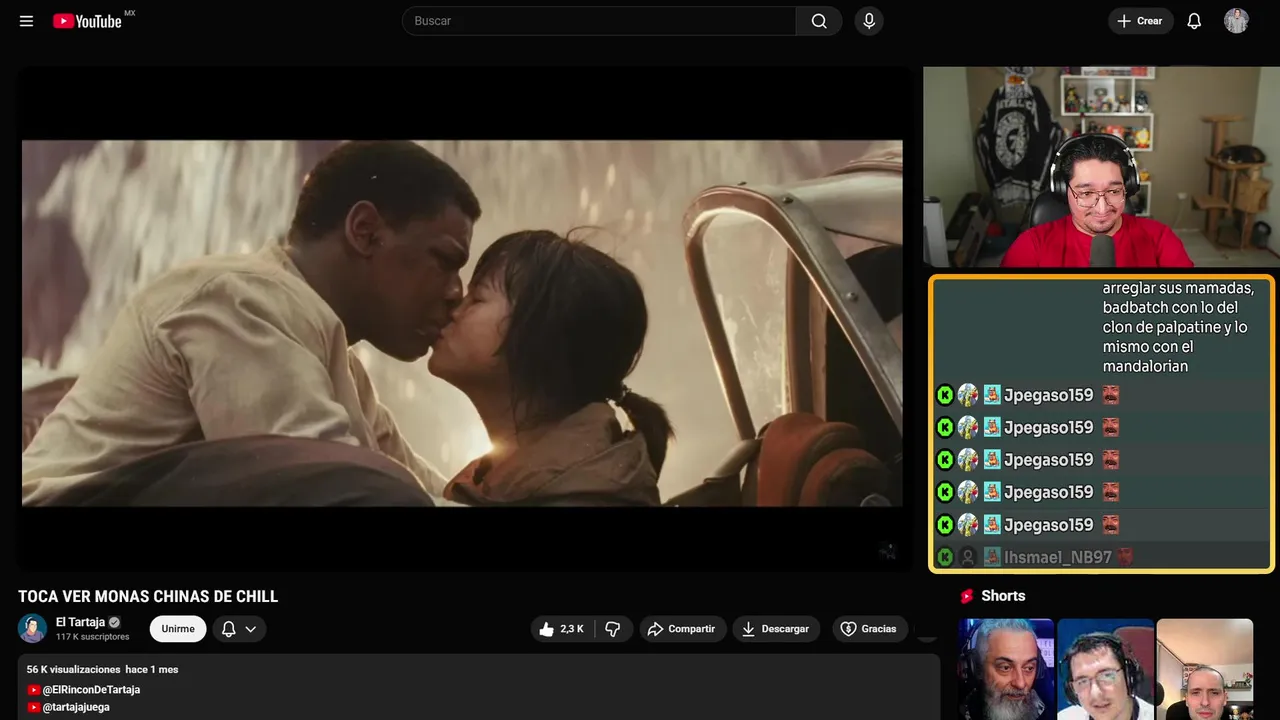Open the hamburger guide menu
This screenshot has height=720, width=1280.
26,21
